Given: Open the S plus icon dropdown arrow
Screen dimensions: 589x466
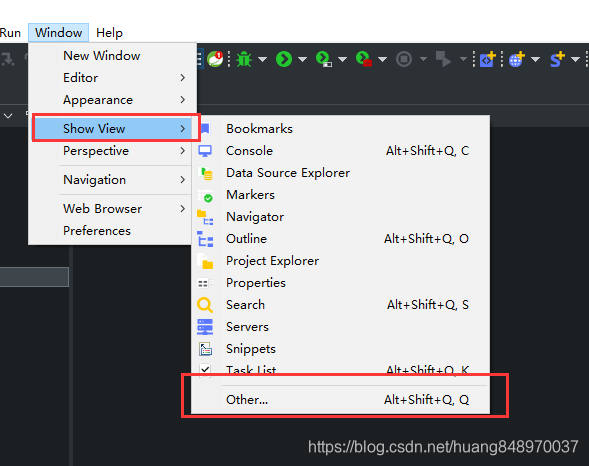Looking at the screenshot, I should (575, 59).
